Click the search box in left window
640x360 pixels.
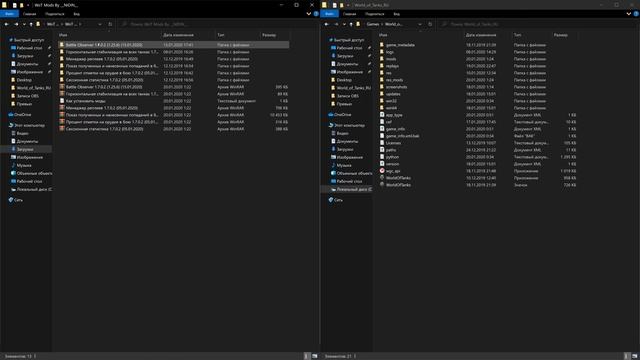(x=218, y=24)
